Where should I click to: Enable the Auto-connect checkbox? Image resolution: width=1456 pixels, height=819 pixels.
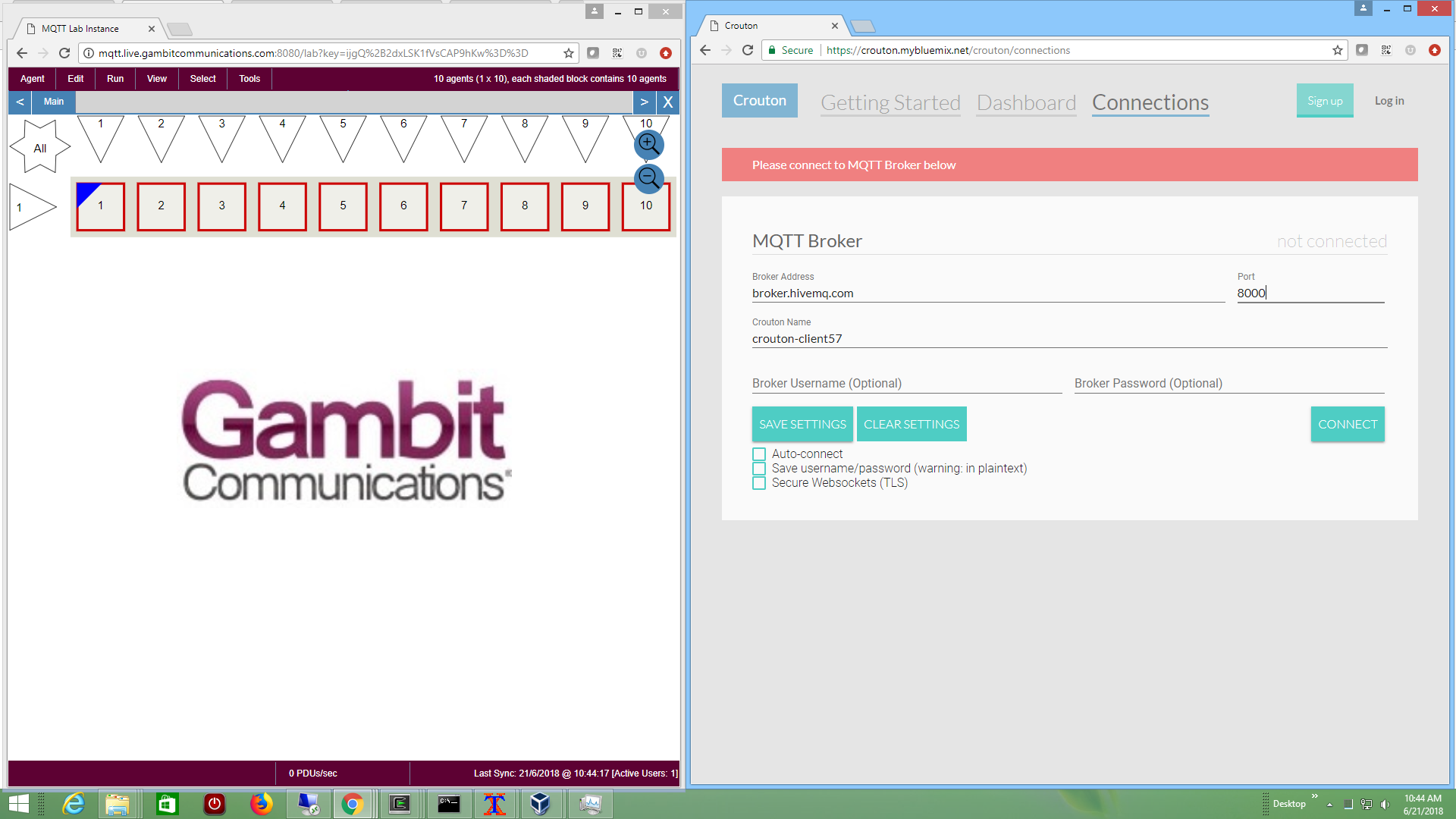click(759, 454)
